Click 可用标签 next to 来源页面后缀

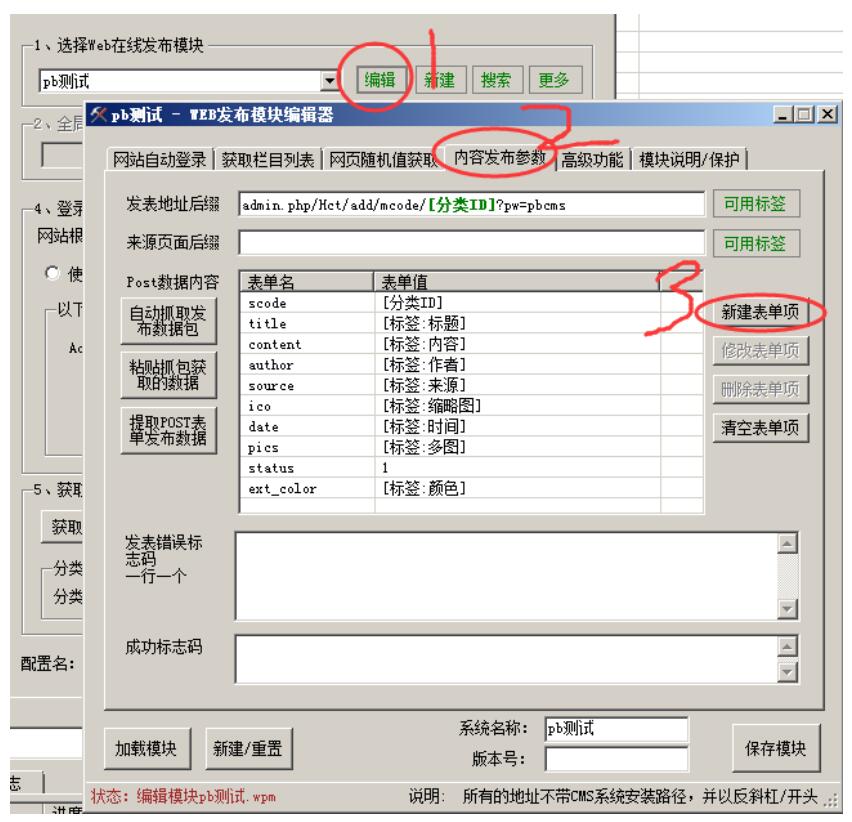(756, 243)
